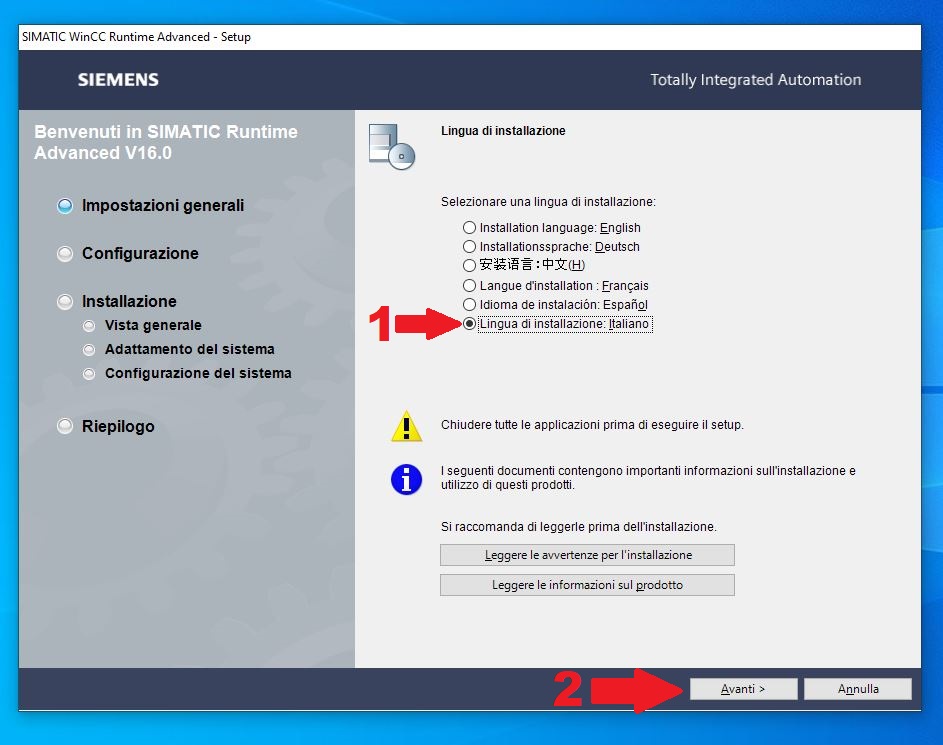This screenshot has width=943, height=745.
Task: Click 'I seguenti documenti contengono' information text
Action: (x=648, y=478)
